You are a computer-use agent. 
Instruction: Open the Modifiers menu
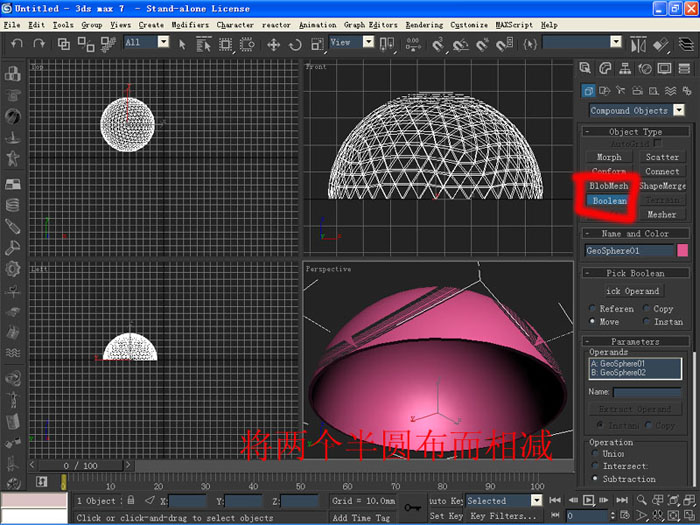coord(190,25)
